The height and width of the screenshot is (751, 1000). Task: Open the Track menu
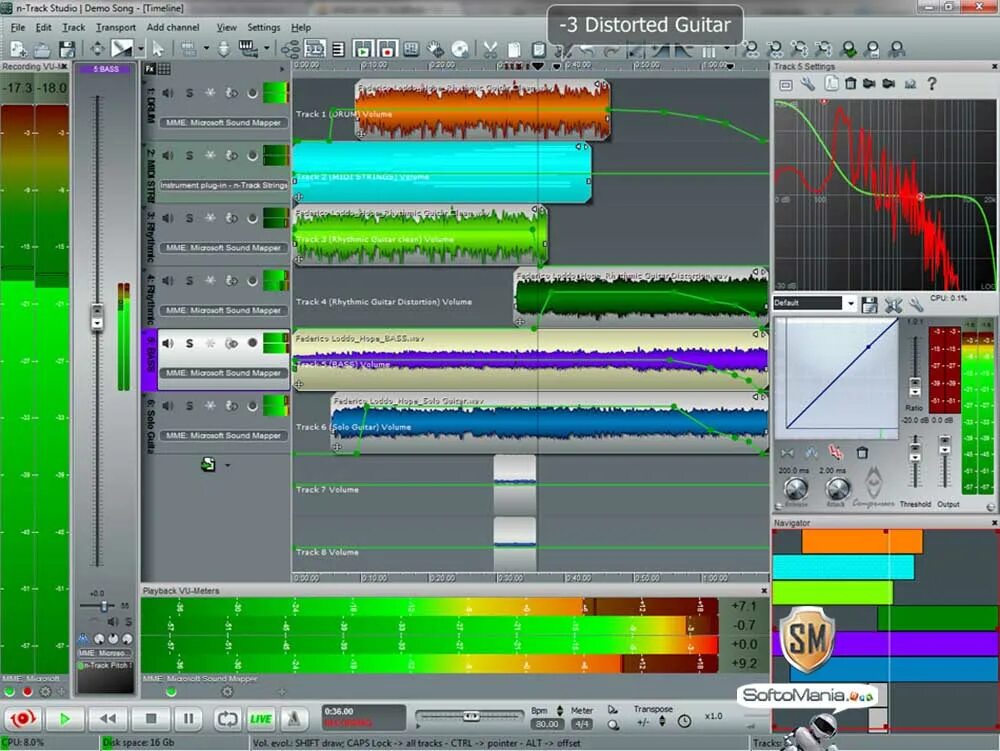[x=73, y=27]
